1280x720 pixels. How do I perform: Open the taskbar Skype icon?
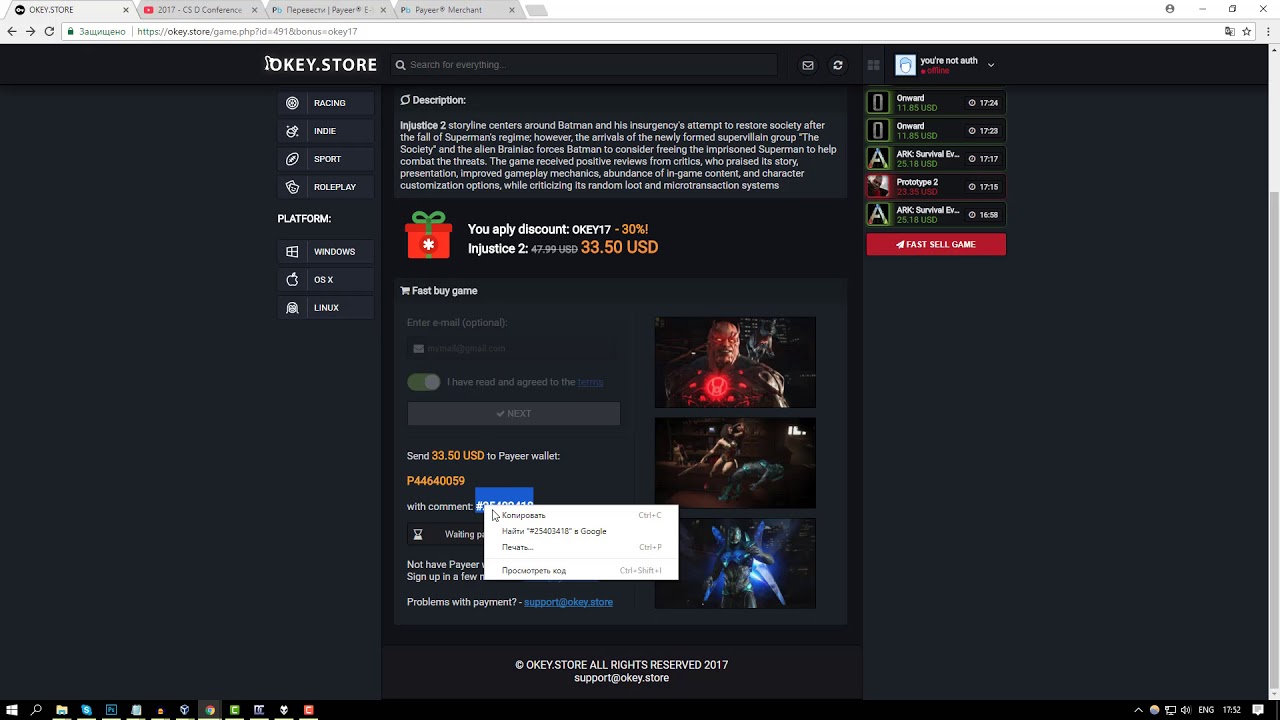coord(86,710)
